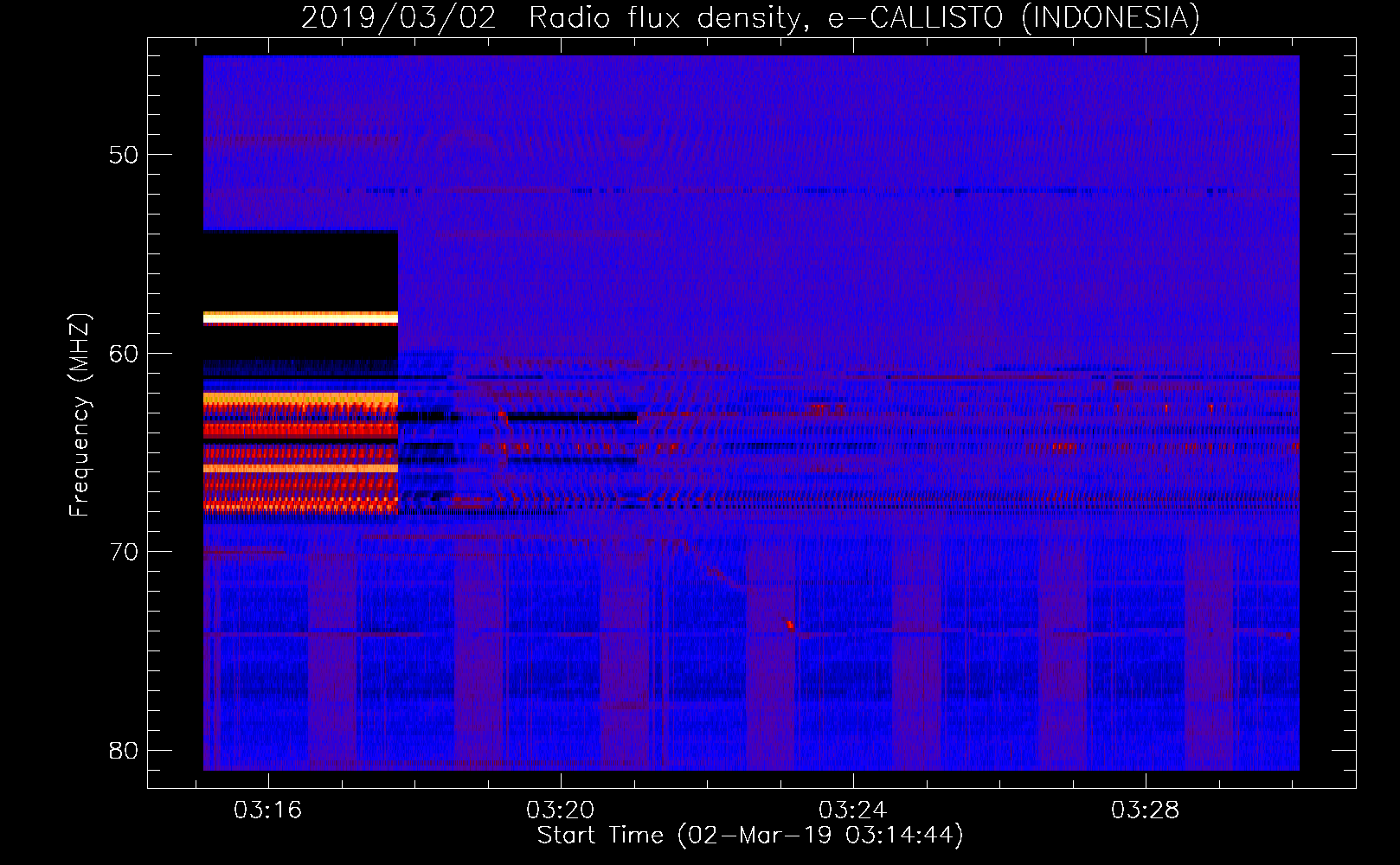This screenshot has width=1400, height=865.
Task: Click the 80 frequency tick label
Action: click(x=124, y=751)
